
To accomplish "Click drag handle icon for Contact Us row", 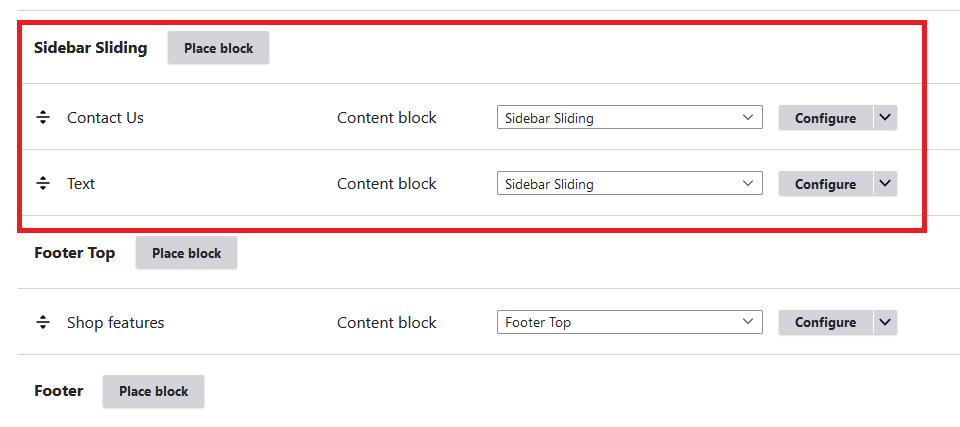I will point(43,118).
